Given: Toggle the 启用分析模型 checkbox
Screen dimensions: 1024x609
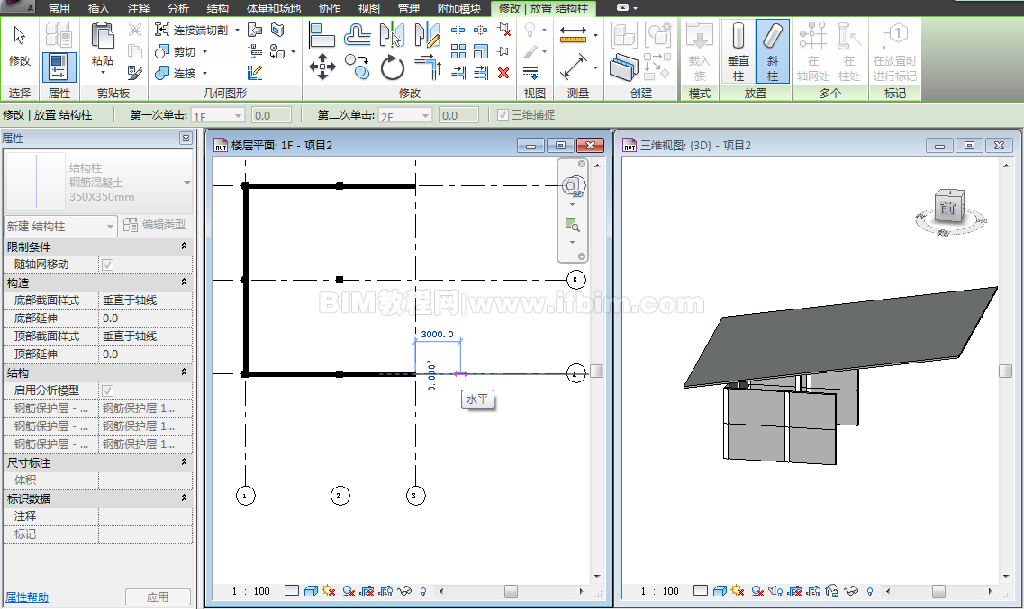Looking at the screenshot, I should click(x=107, y=390).
